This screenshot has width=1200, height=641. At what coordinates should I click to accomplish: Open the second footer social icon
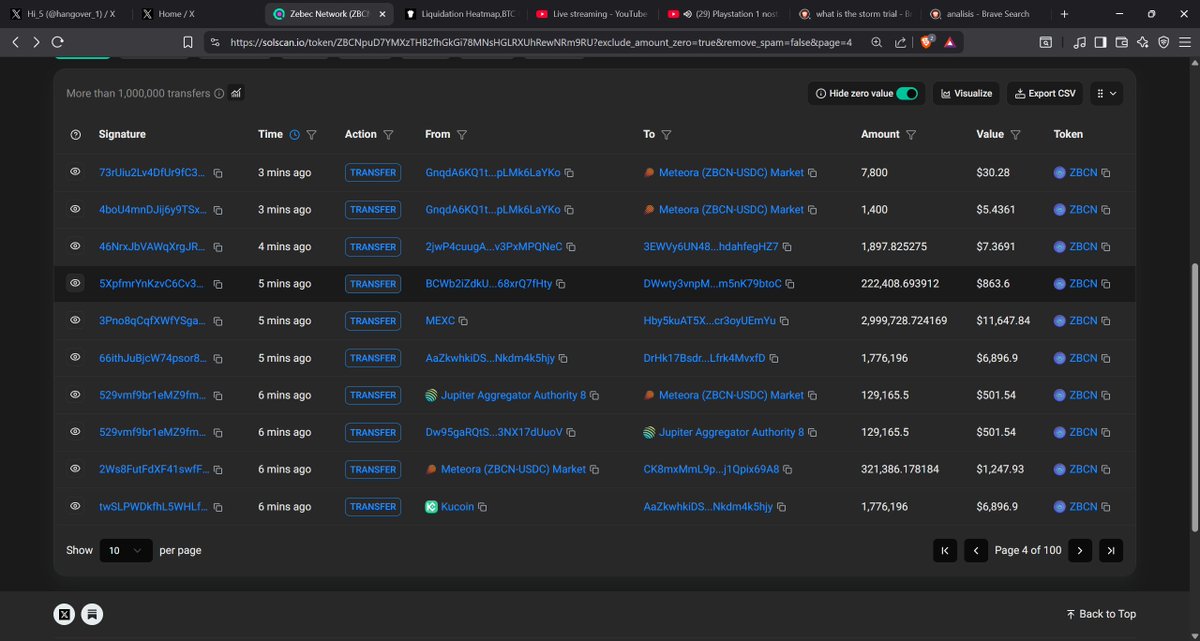pyautogui.click(x=91, y=614)
